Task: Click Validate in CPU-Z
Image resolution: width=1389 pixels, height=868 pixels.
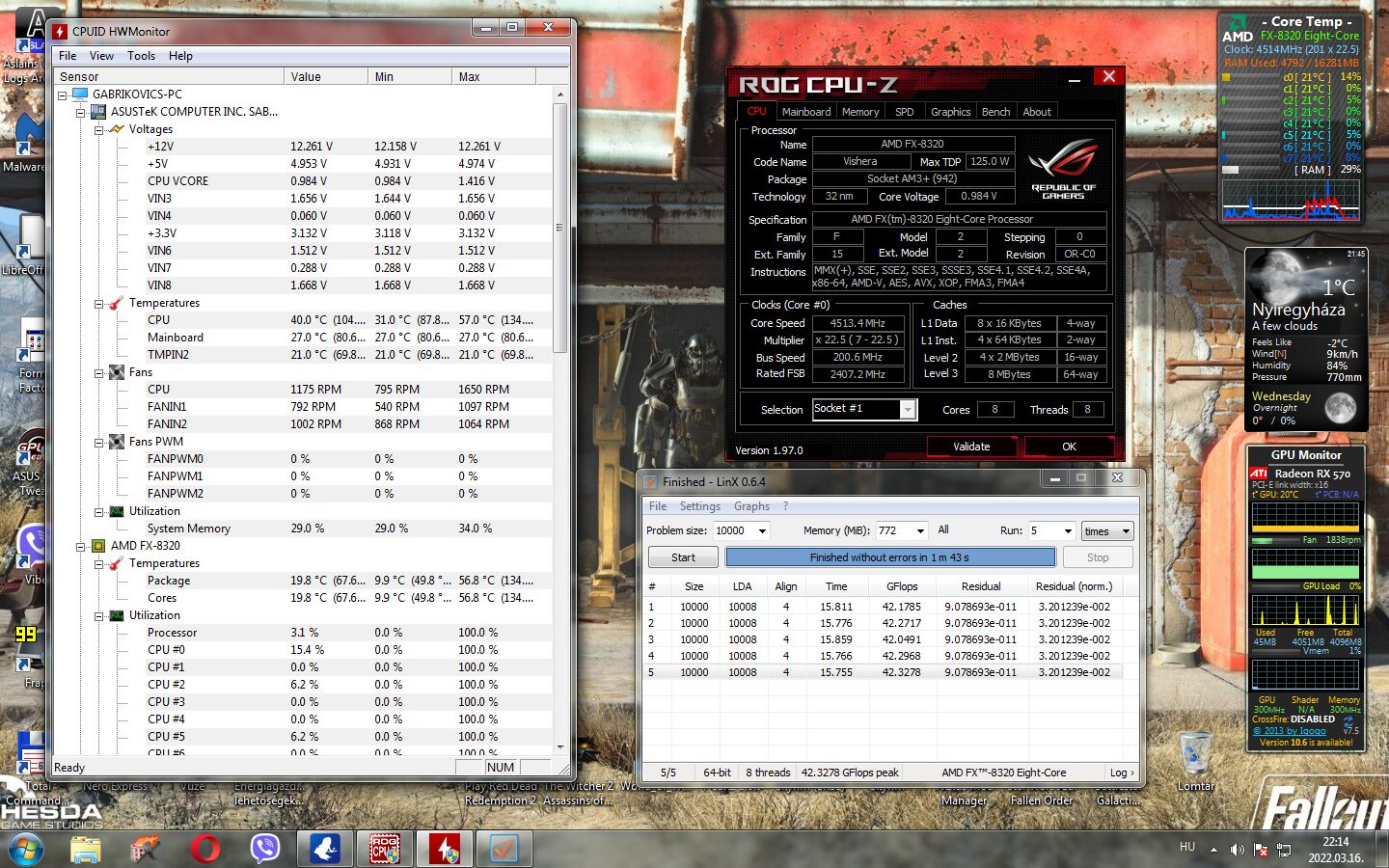Action: pos(971,447)
